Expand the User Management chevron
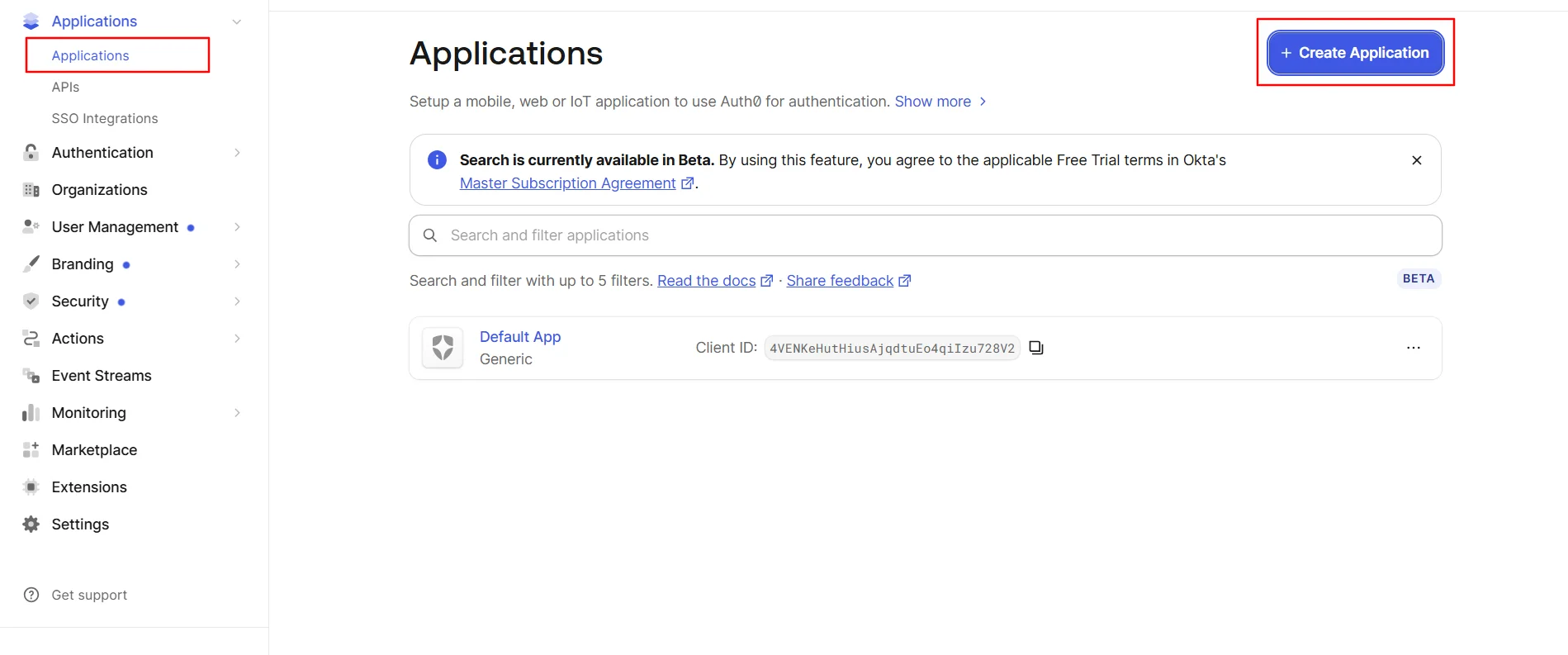Image resolution: width=1568 pixels, height=655 pixels. pyautogui.click(x=237, y=227)
